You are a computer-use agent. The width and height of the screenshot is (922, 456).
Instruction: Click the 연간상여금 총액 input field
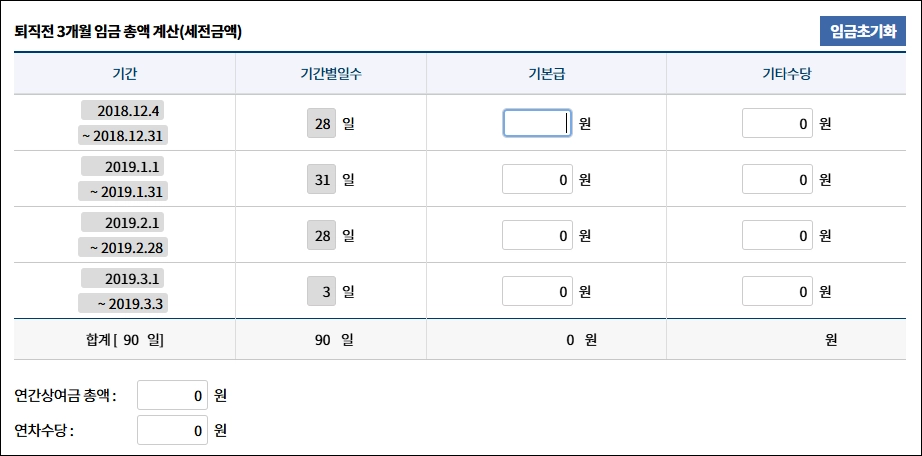click(172, 395)
